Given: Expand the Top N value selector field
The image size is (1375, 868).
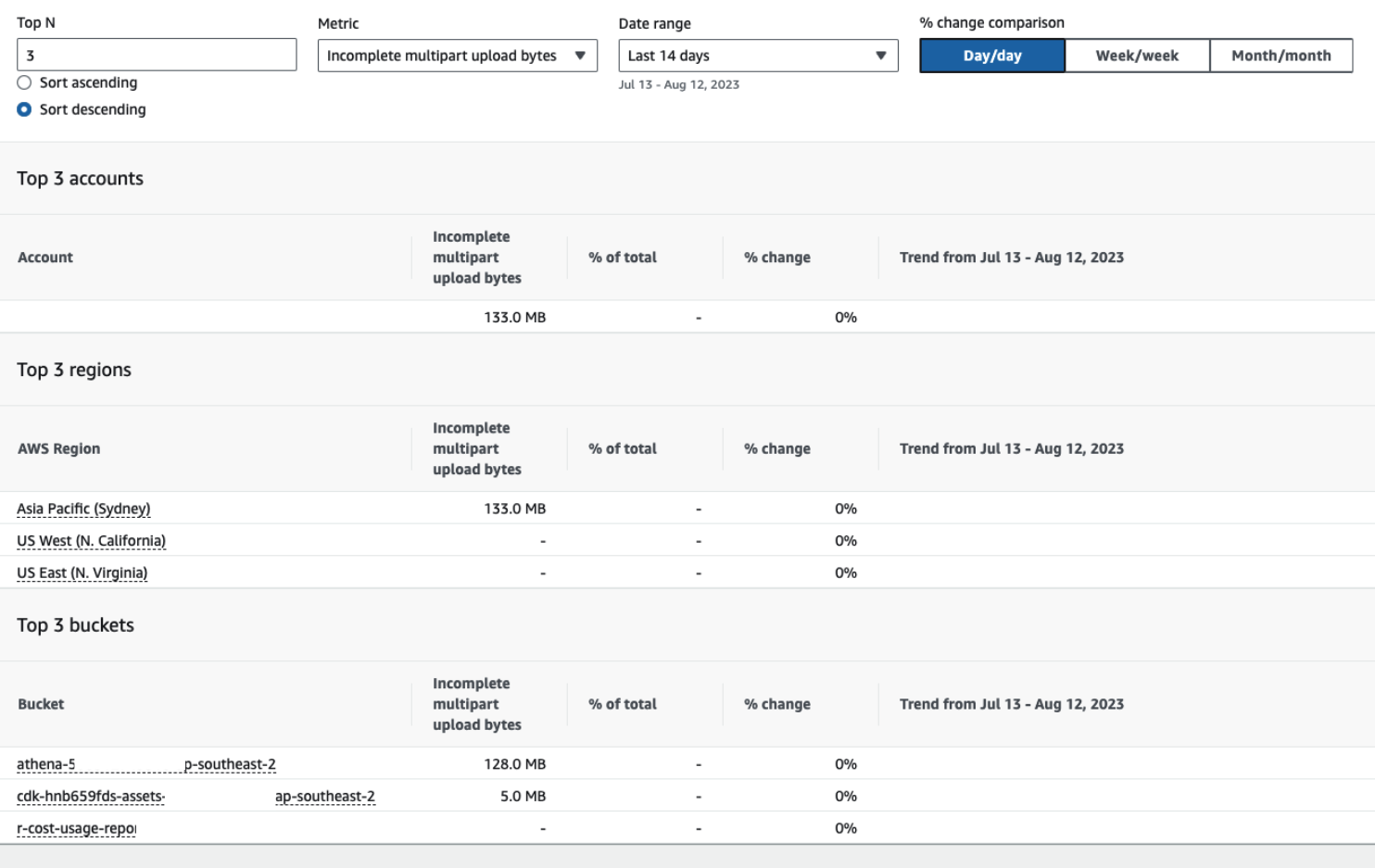Looking at the screenshot, I should pos(156,56).
